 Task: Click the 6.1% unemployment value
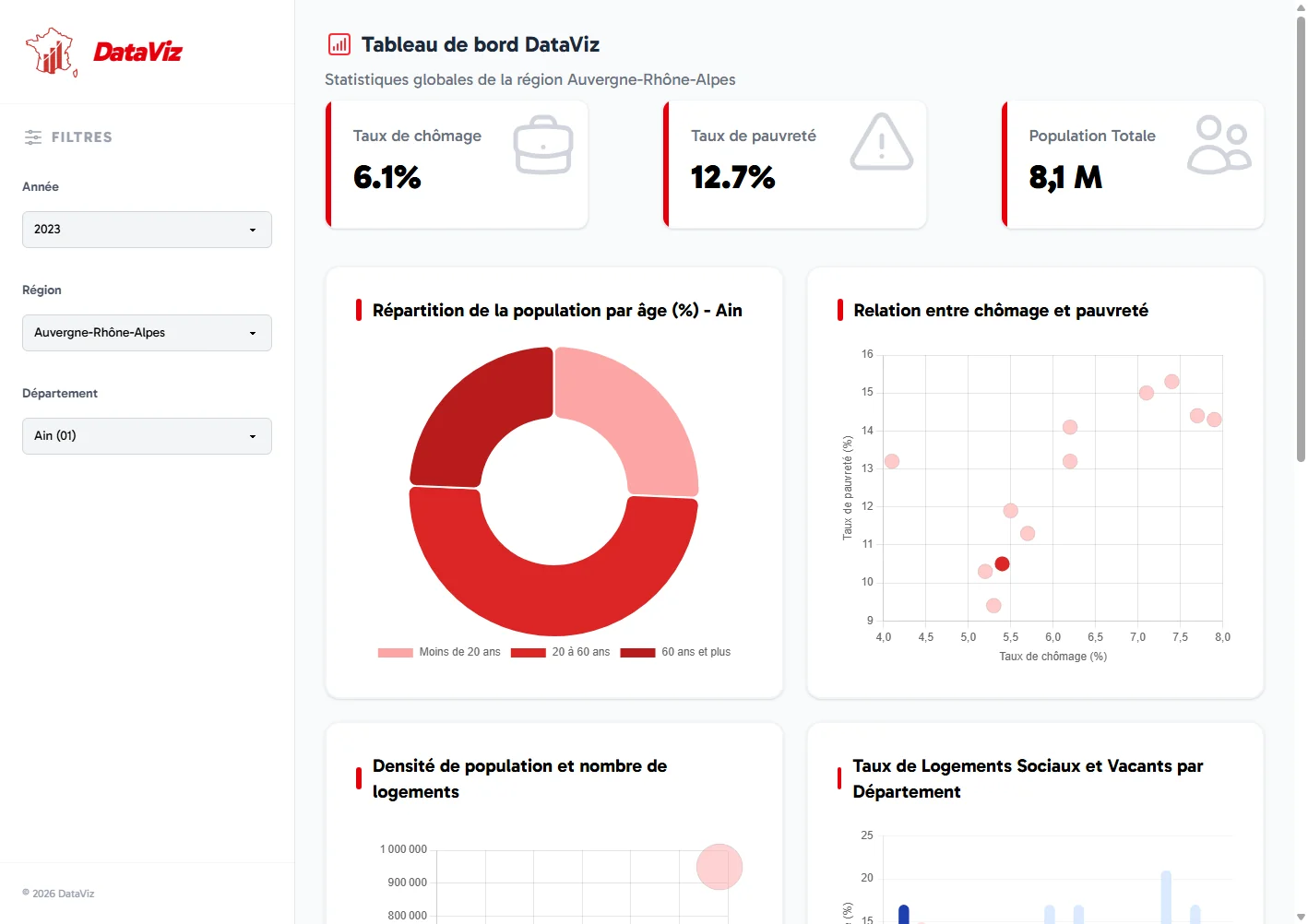[x=386, y=177]
